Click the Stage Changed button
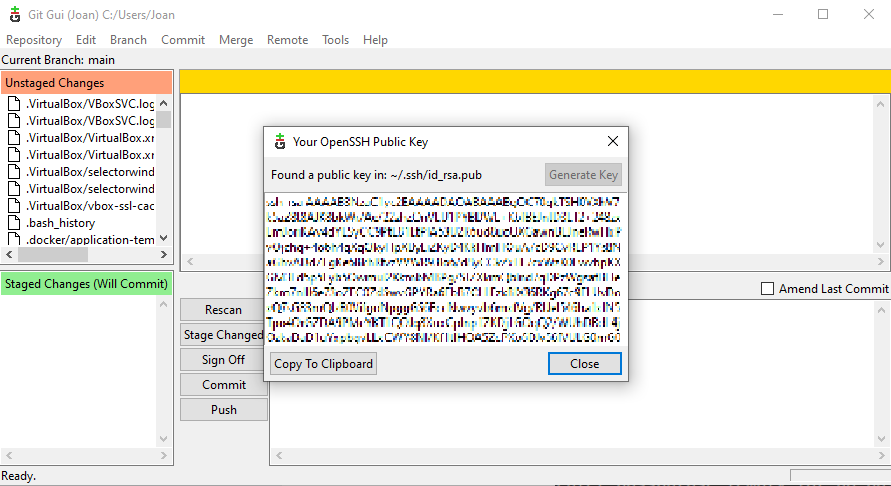The height and width of the screenshot is (486, 891). point(222,335)
